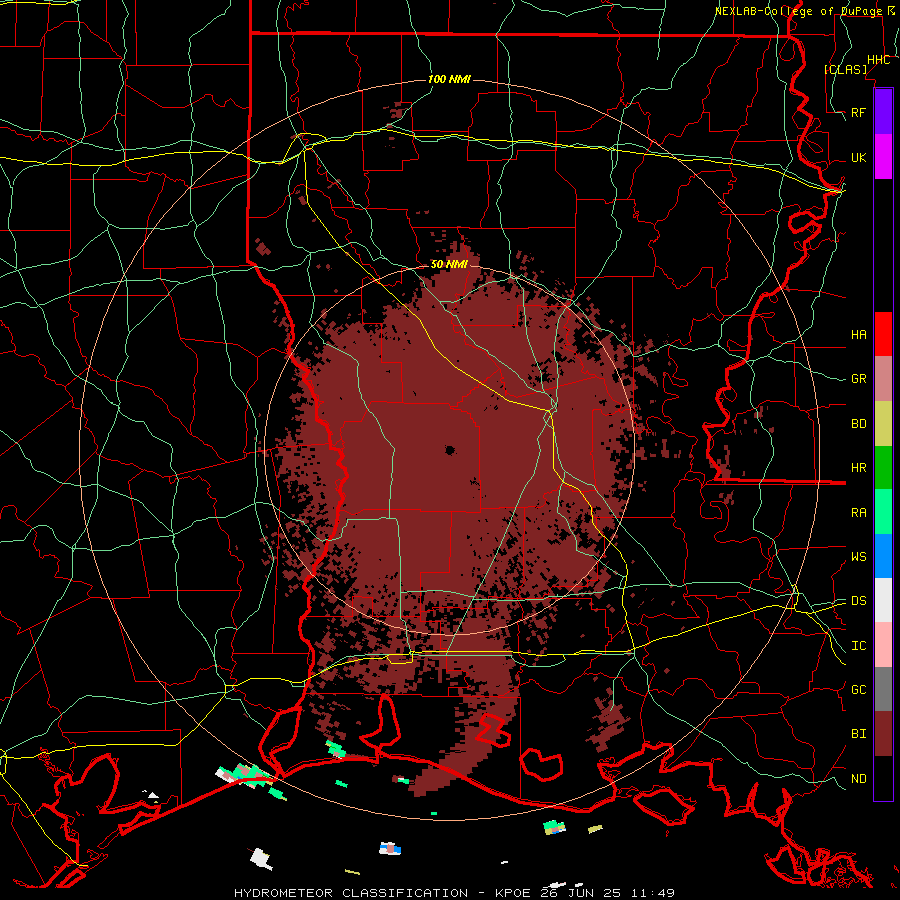This screenshot has height=900, width=900.
Task: Click the BD olive-yellow legend swatch
Action: [883, 424]
